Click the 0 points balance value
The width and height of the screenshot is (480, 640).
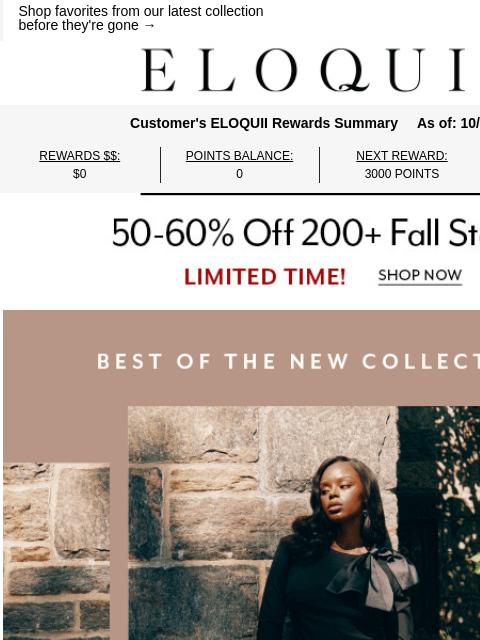point(239,174)
